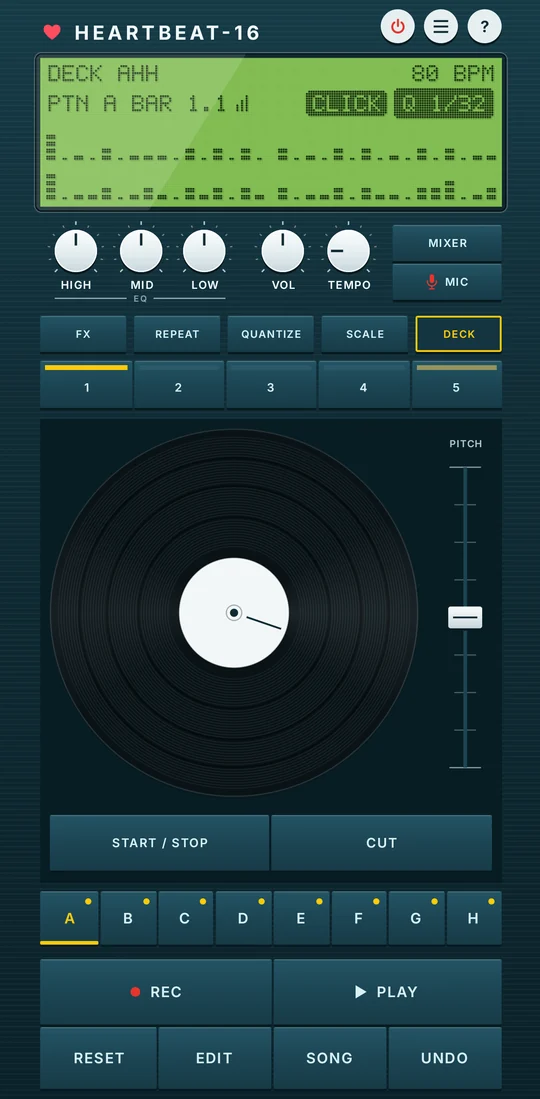The height and width of the screenshot is (1099, 540).
Task: Switch to the SCALE mode tab
Action: (x=365, y=334)
